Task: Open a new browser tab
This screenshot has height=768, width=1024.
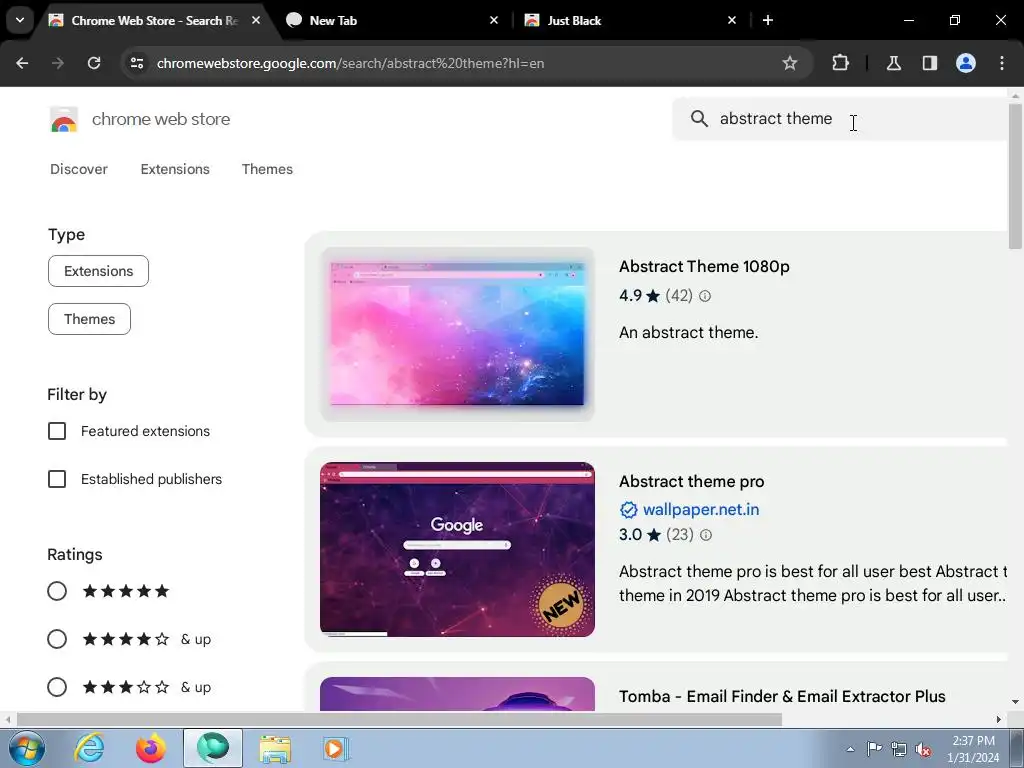Action: coord(768,20)
